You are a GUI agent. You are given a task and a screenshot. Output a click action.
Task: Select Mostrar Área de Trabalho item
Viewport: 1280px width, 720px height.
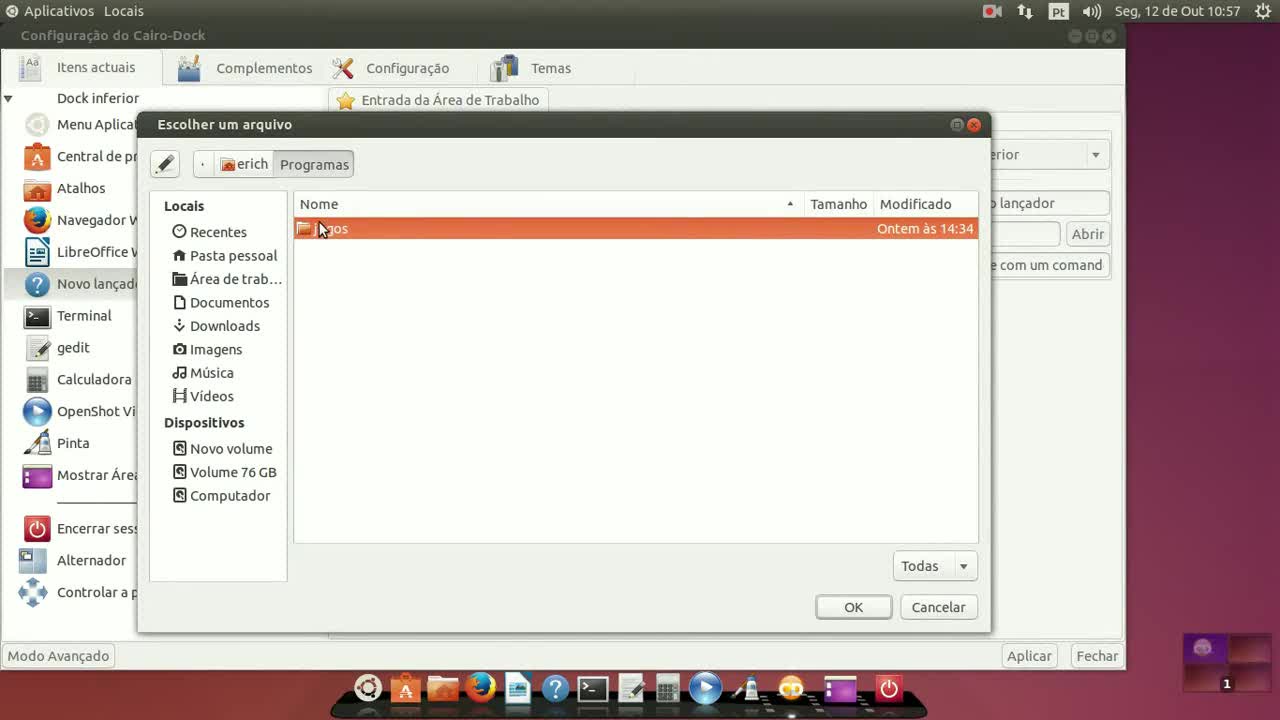click(x=80, y=475)
